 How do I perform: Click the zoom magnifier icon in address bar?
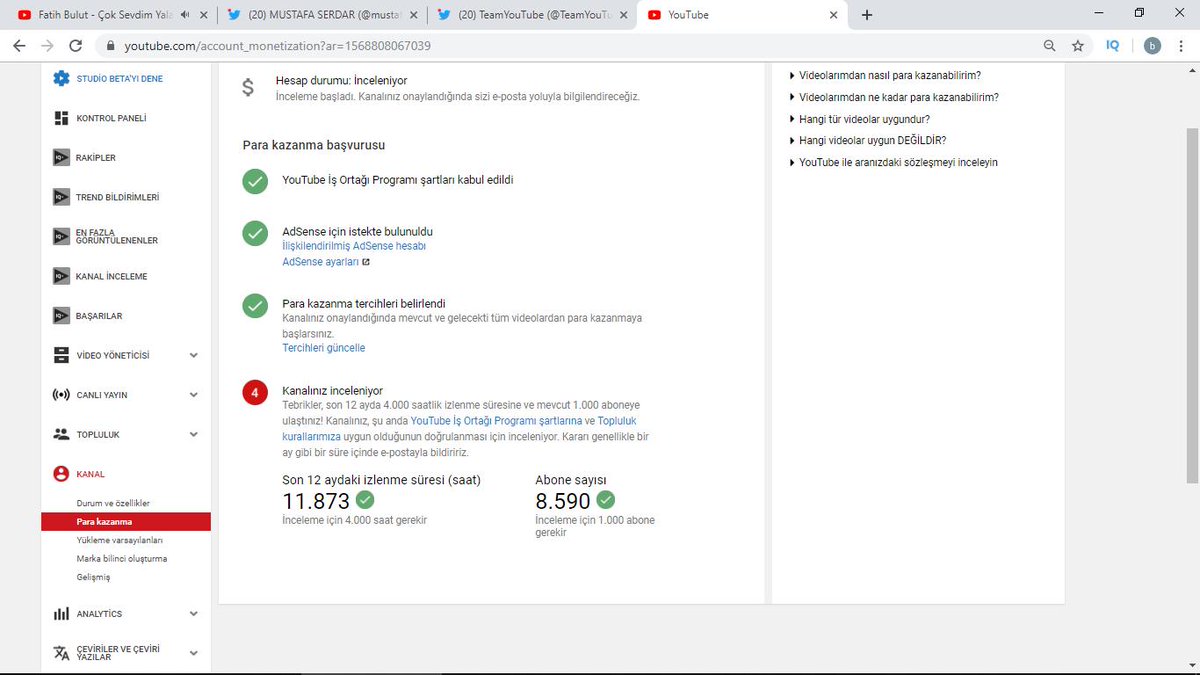[1049, 46]
